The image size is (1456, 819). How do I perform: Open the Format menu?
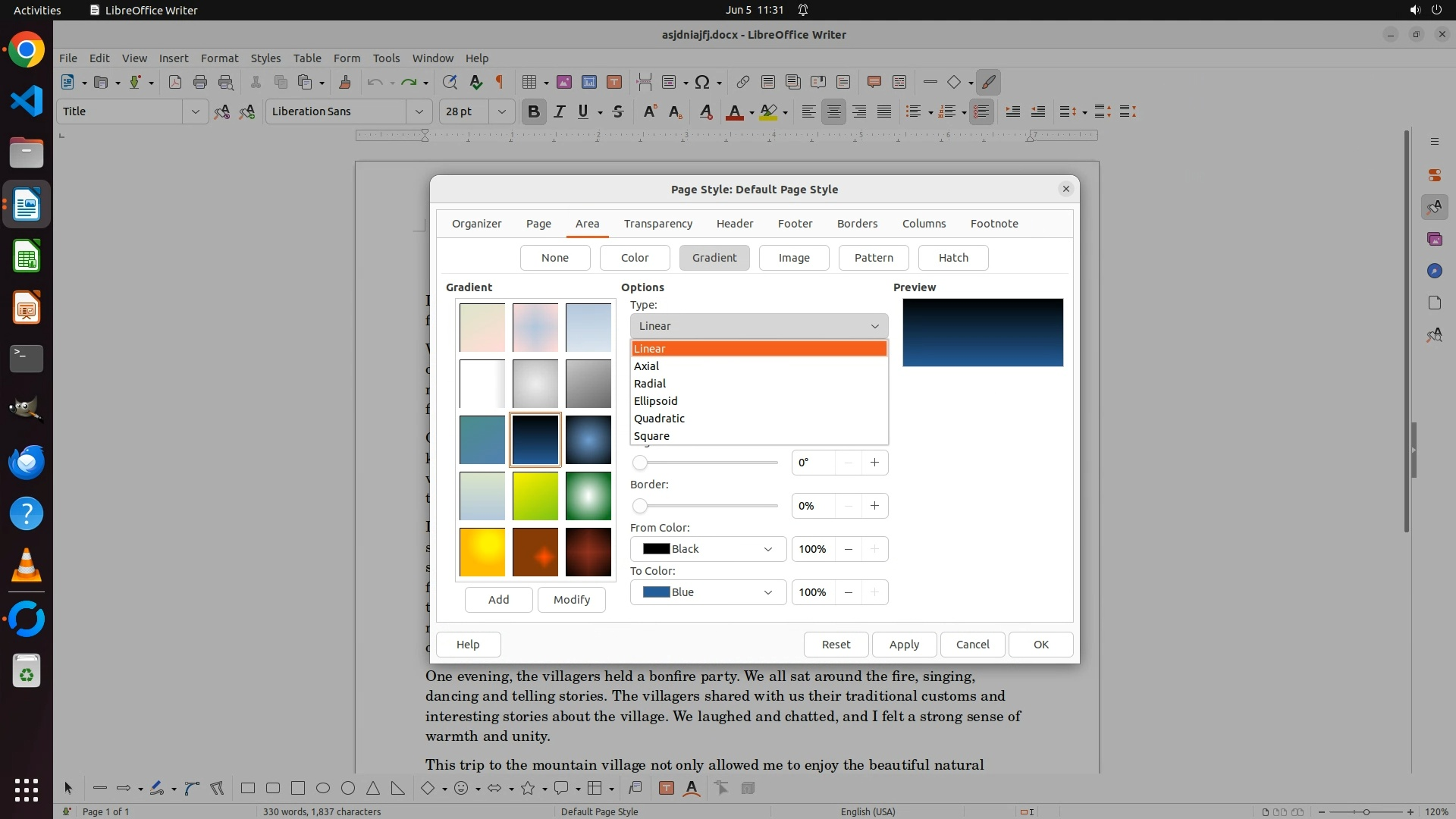(x=219, y=58)
